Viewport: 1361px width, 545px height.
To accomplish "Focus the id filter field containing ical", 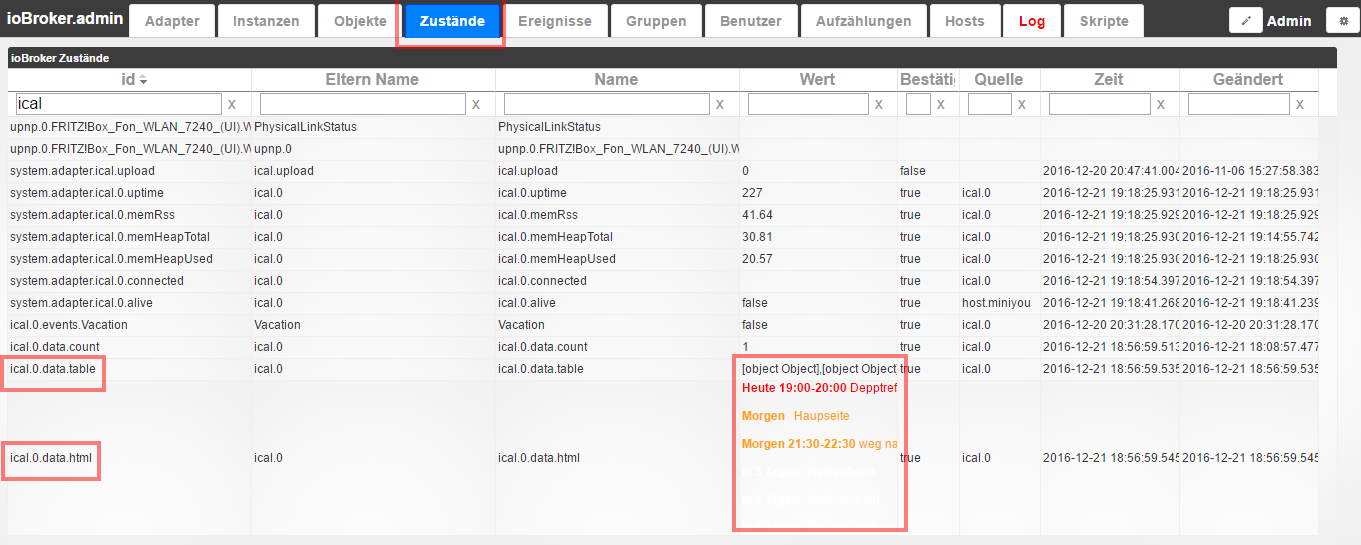I will click(118, 103).
